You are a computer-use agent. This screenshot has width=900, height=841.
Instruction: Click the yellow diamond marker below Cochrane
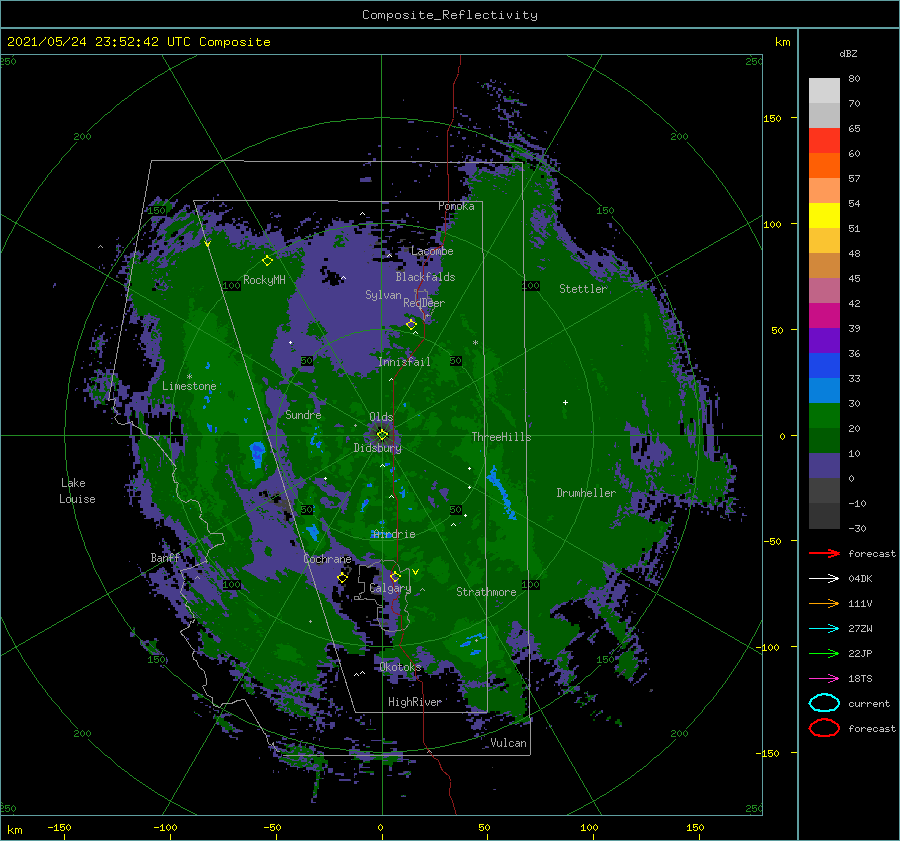pyautogui.click(x=342, y=578)
